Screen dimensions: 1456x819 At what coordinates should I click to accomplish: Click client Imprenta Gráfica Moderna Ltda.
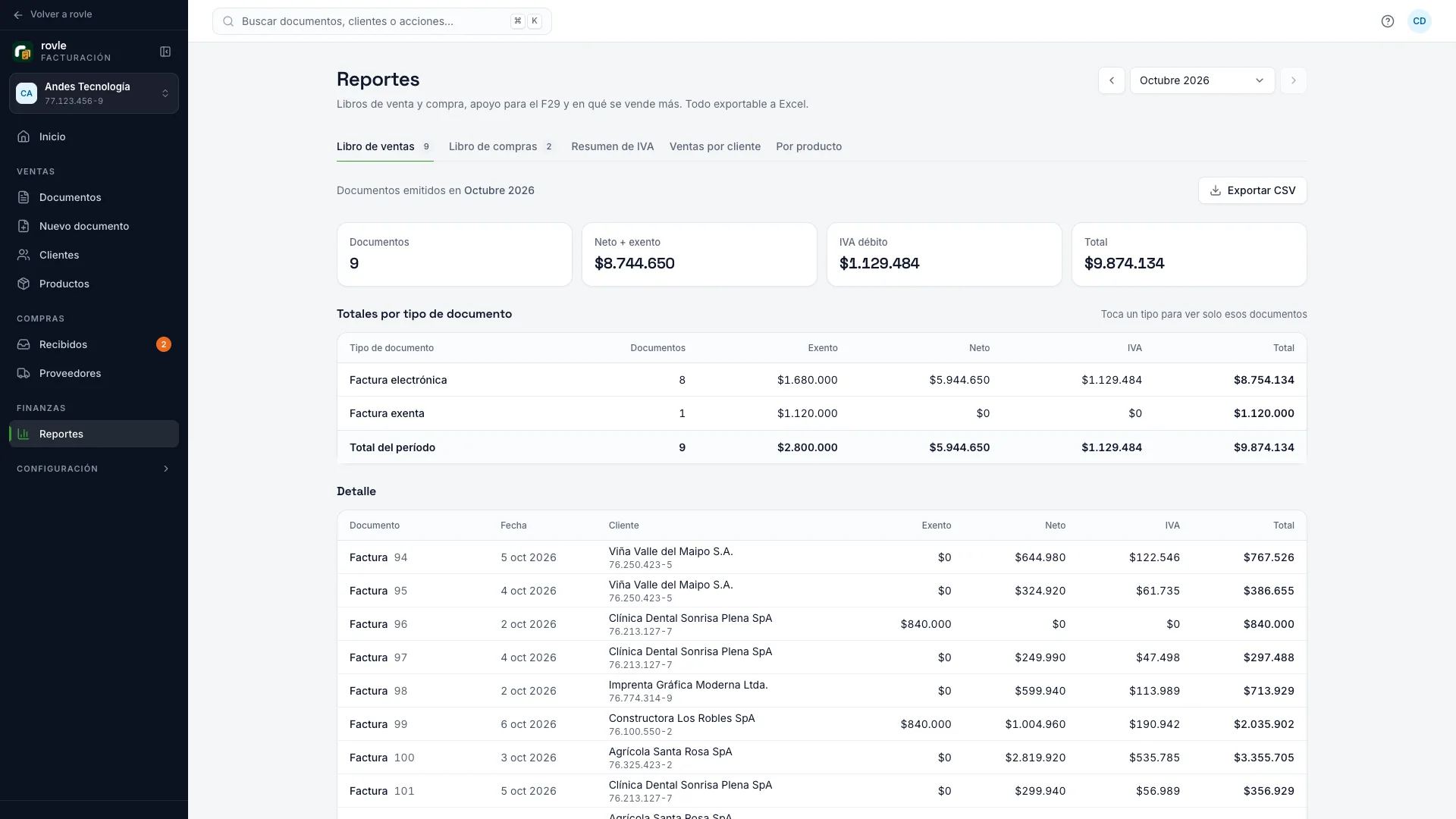(x=688, y=685)
